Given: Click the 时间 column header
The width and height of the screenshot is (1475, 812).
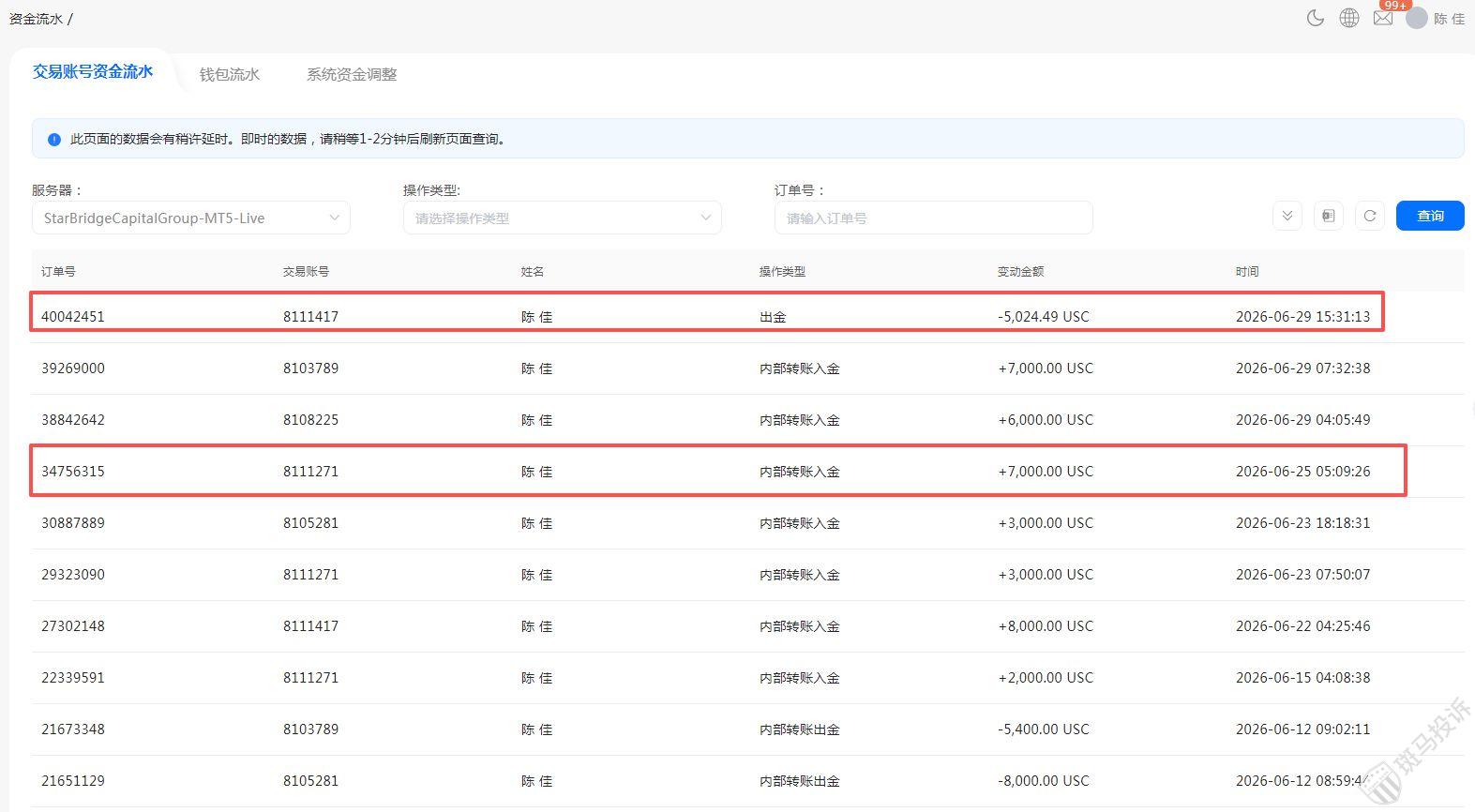Looking at the screenshot, I should tap(1247, 271).
